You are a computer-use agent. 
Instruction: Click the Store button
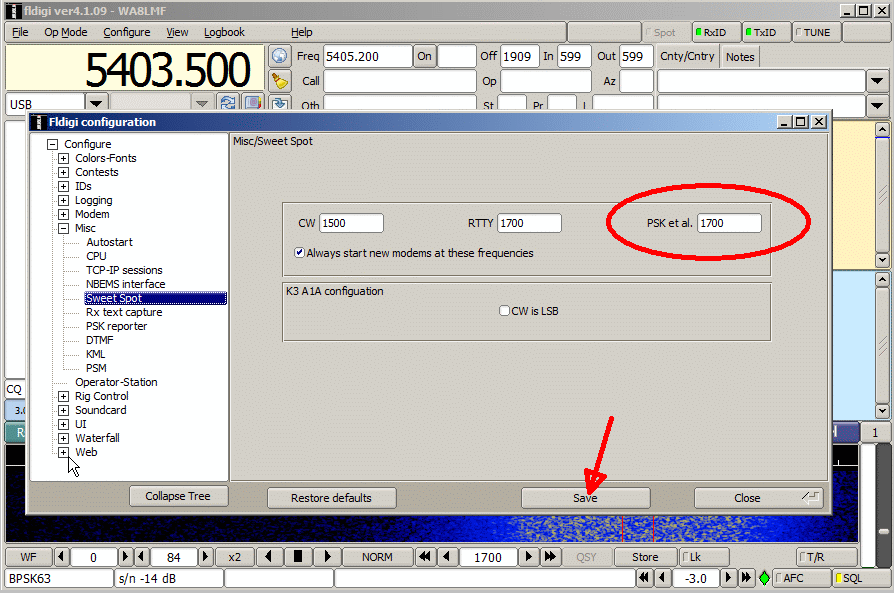pos(645,557)
